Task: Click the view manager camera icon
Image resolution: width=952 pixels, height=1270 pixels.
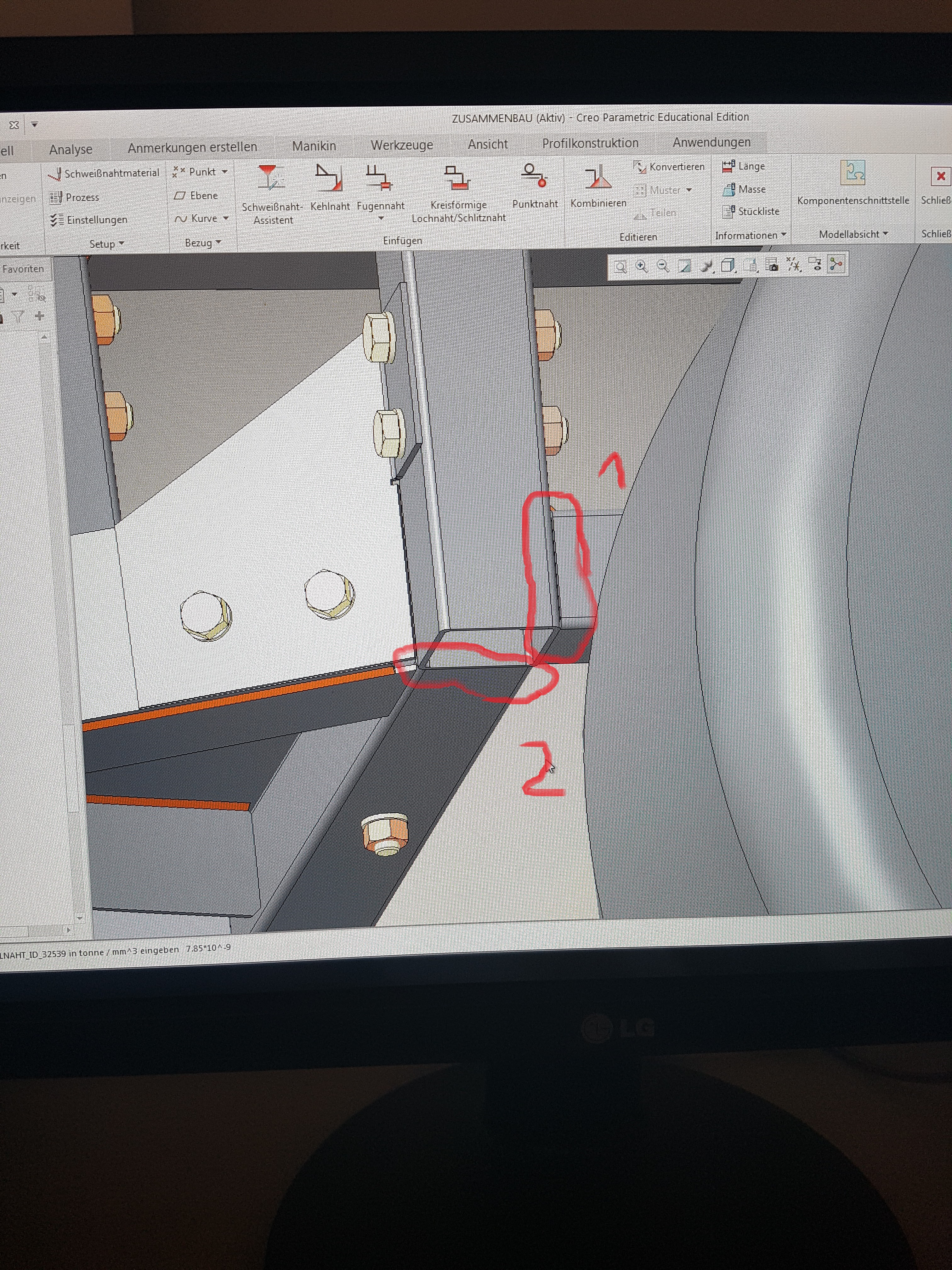Action: 772,265
